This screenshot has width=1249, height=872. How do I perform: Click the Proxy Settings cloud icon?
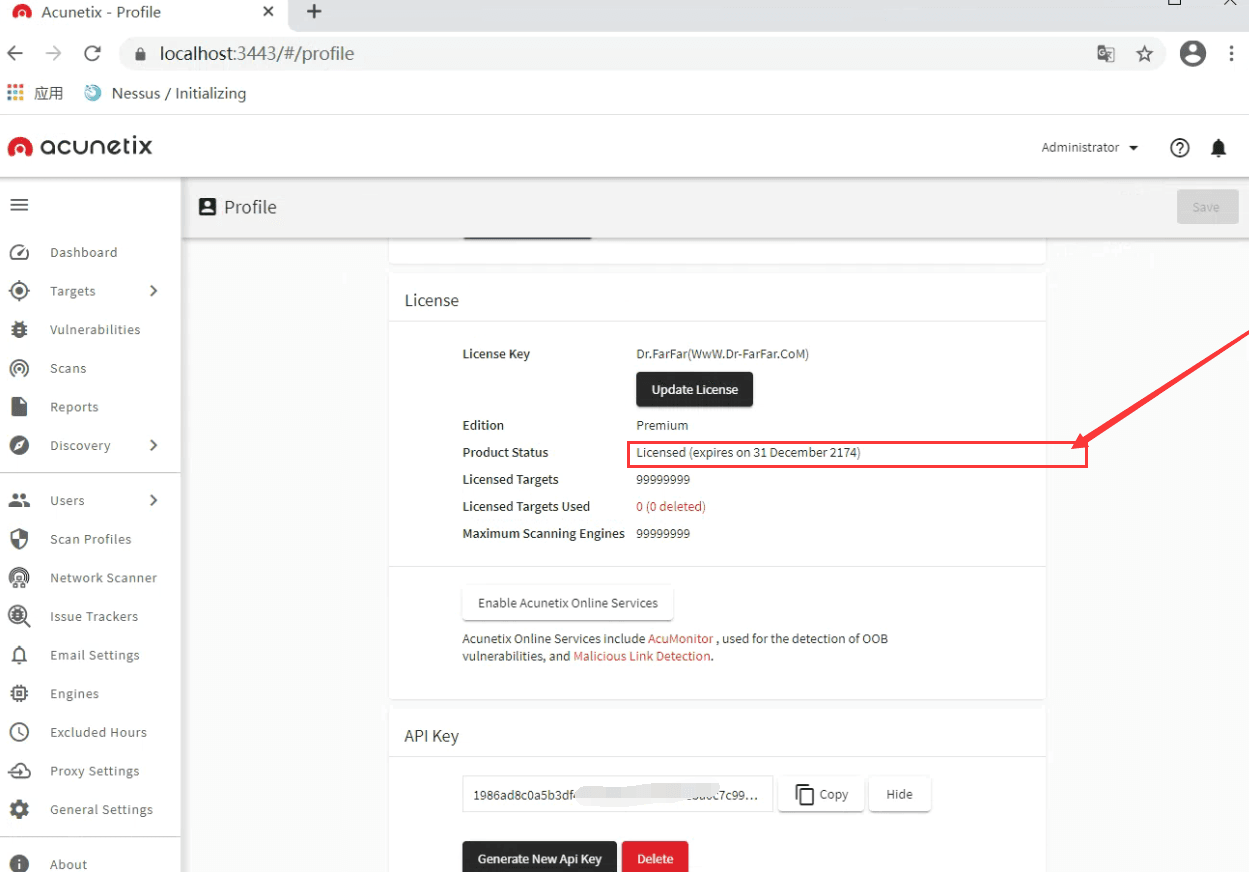click(19, 772)
